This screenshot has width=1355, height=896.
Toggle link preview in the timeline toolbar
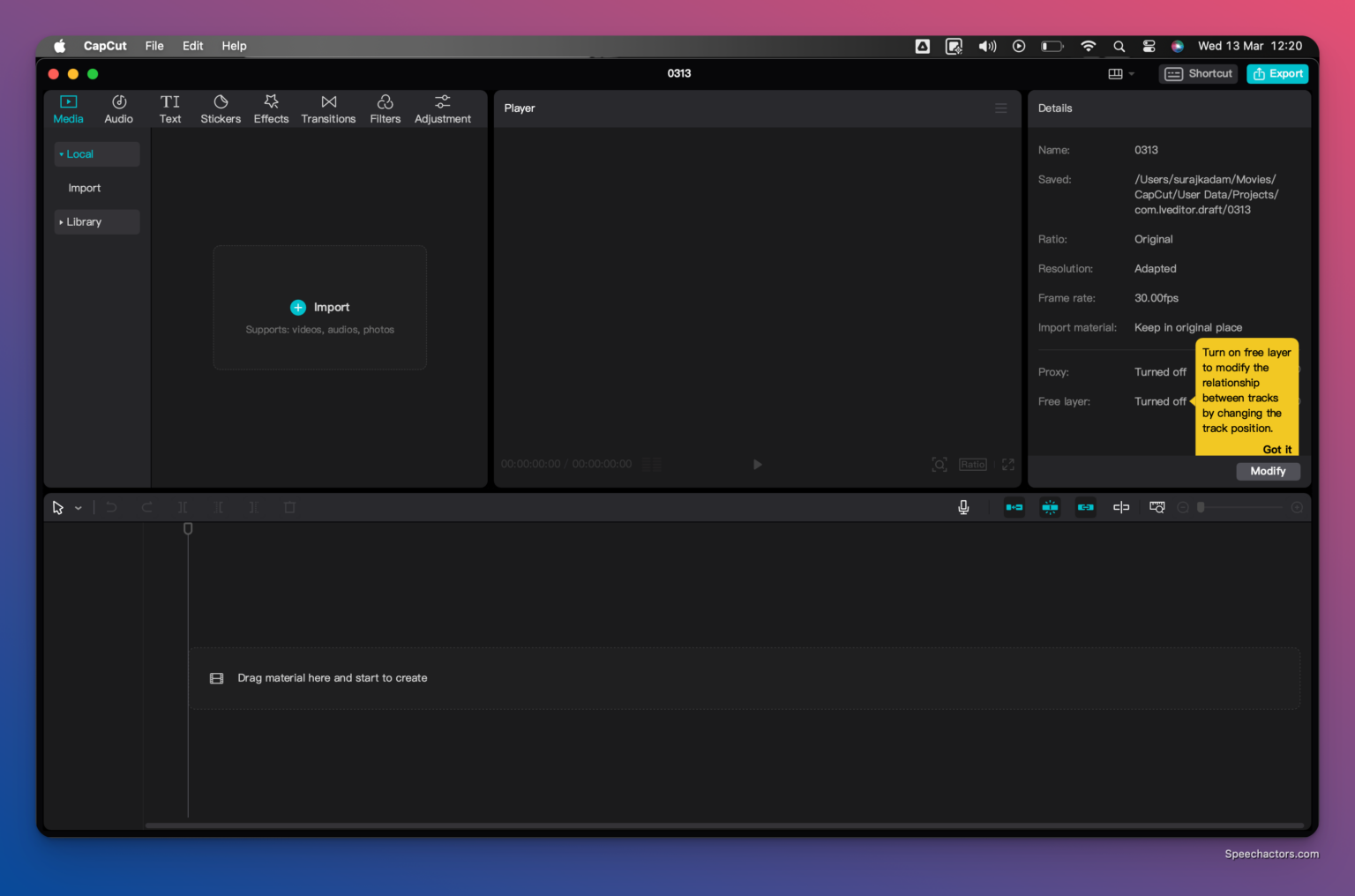coord(1085,507)
